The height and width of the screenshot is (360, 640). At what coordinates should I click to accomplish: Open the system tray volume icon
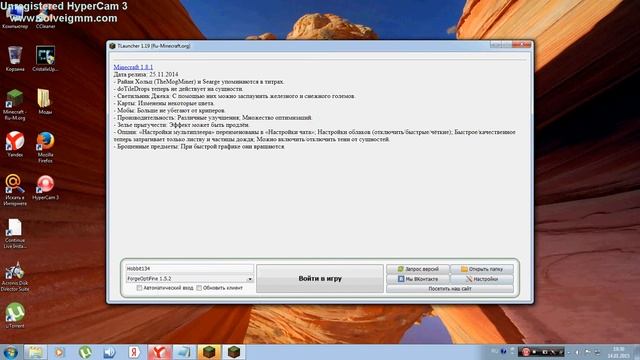click(577, 352)
